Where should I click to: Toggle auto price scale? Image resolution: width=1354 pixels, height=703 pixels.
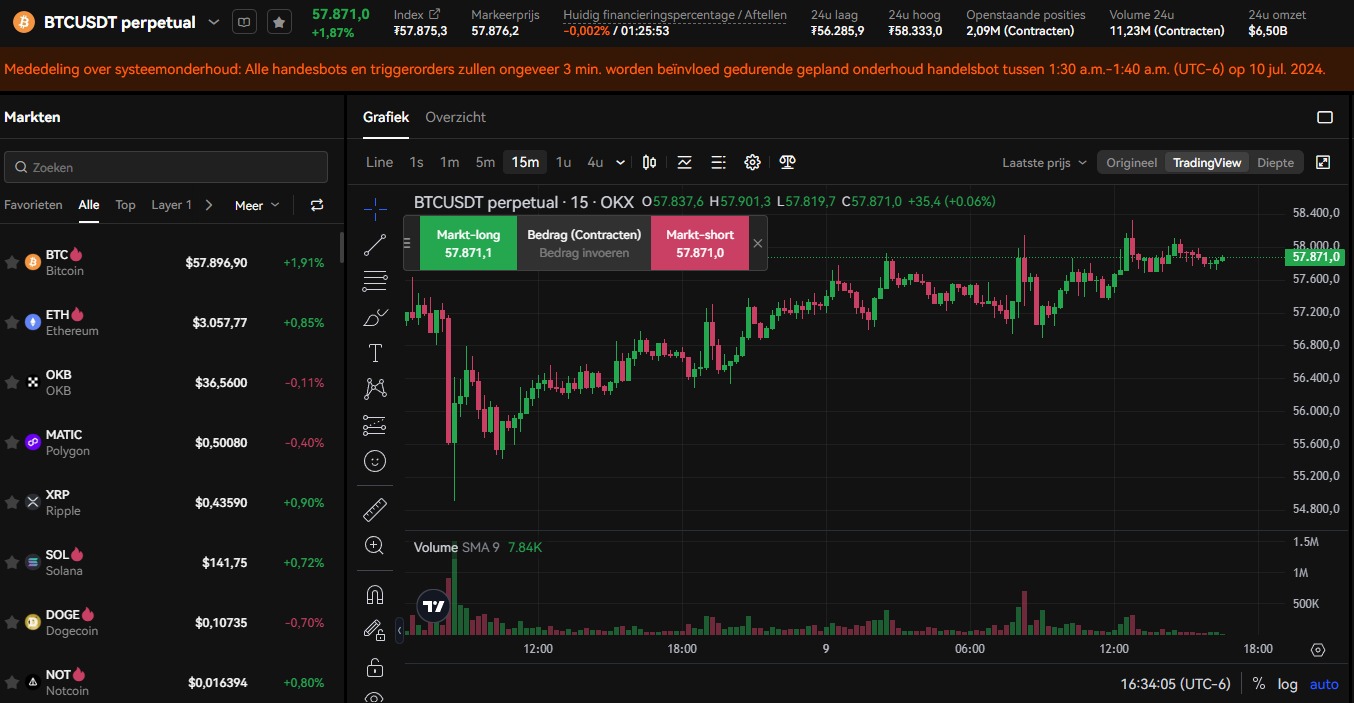1324,684
